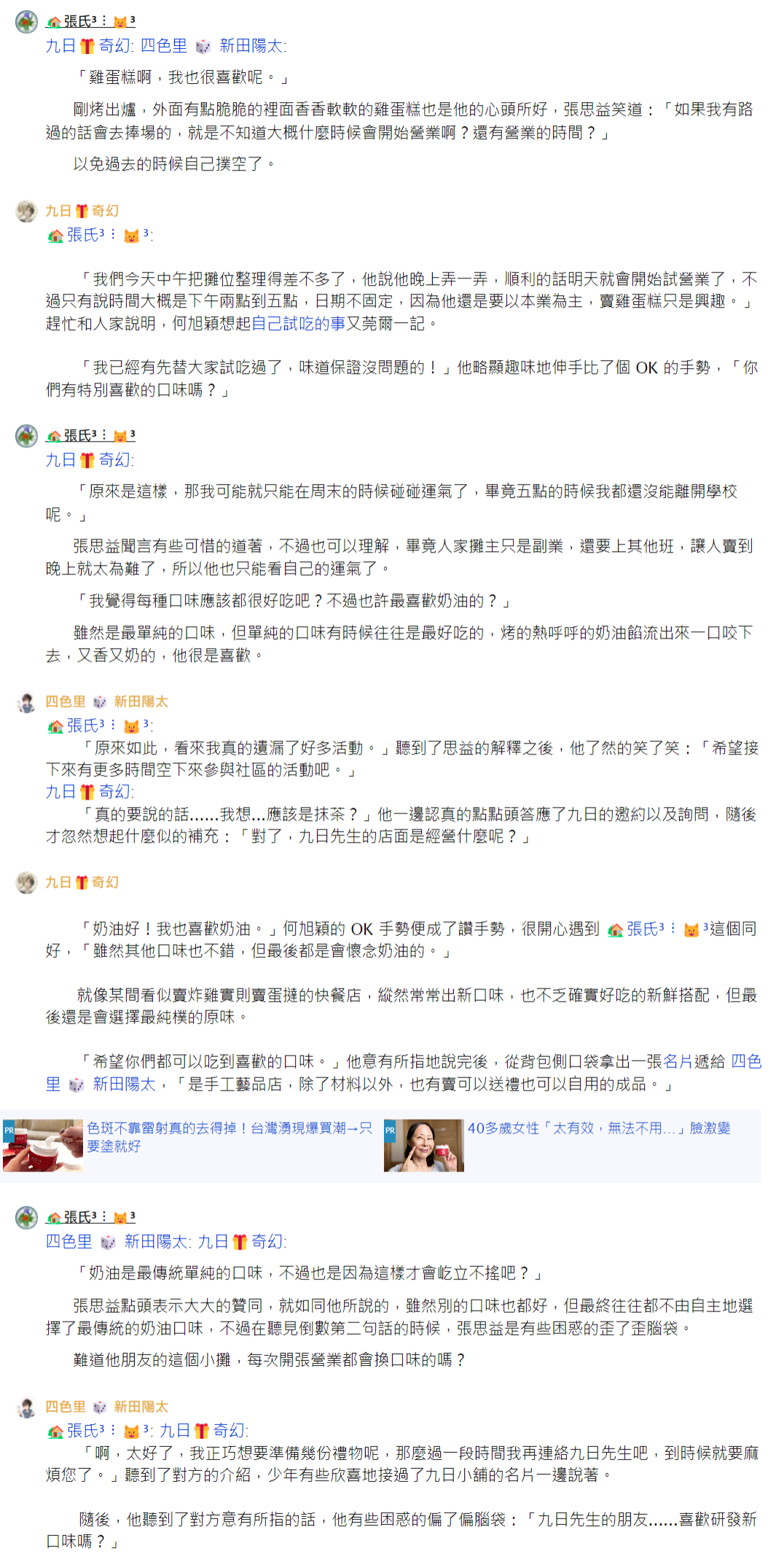This screenshot has height=1557, width=784.
Task: Click the orange 九日奇幻 author name on the second post
Action: coord(82,211)
